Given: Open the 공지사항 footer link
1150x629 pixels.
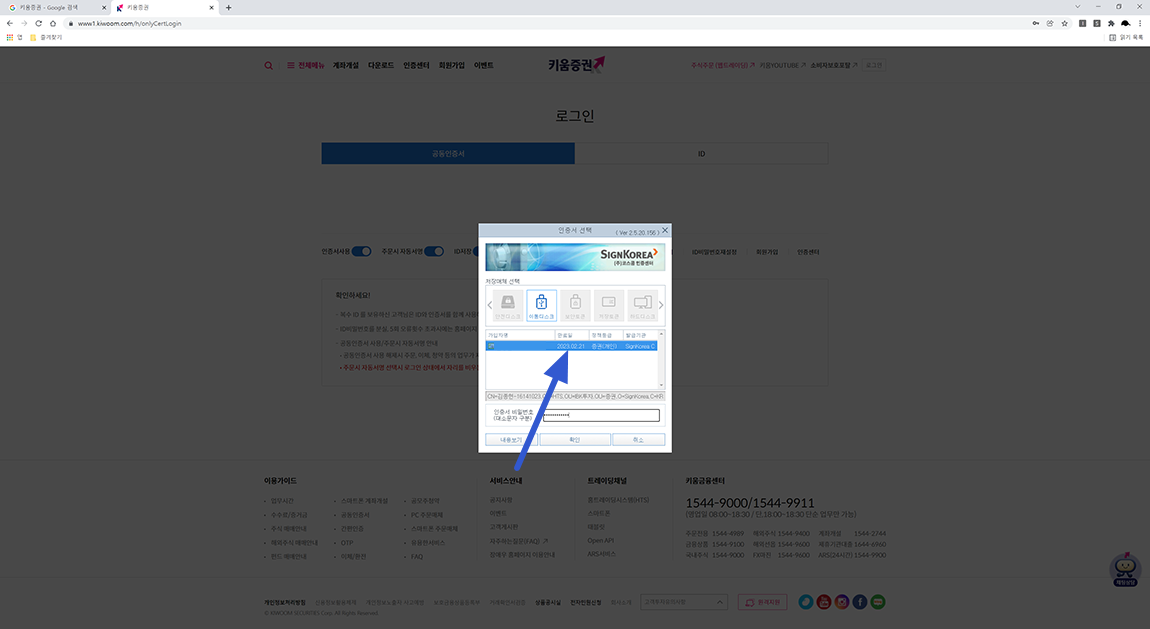Looking at the screenshot, I should click(501, 499).
